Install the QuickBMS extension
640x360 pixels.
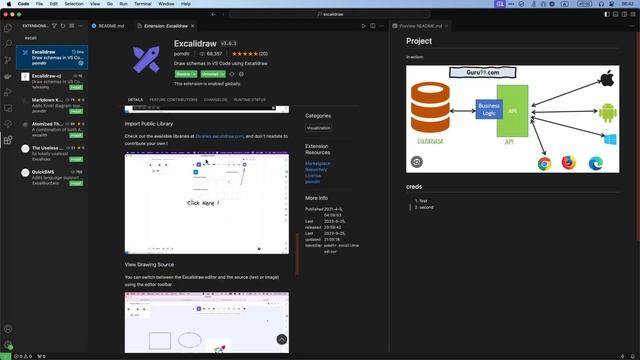(x=76, y=183)
